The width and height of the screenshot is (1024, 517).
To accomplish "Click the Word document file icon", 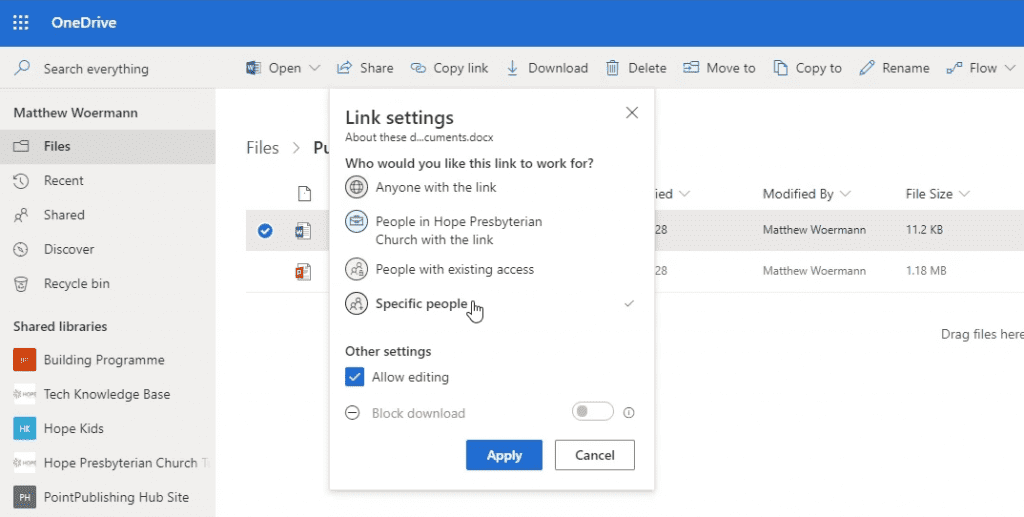I will click(303, 230).
